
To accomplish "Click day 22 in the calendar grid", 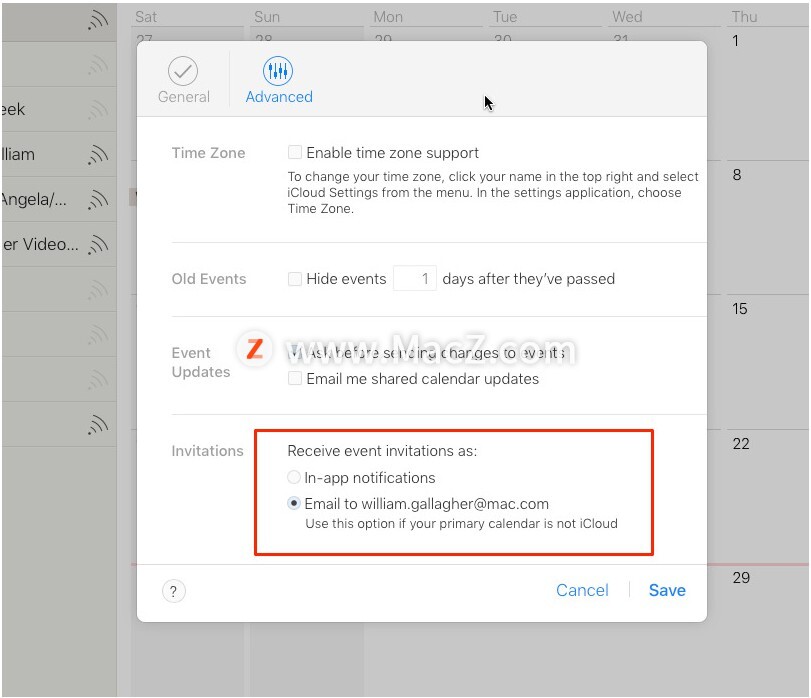I will click(x=741, y=444).
